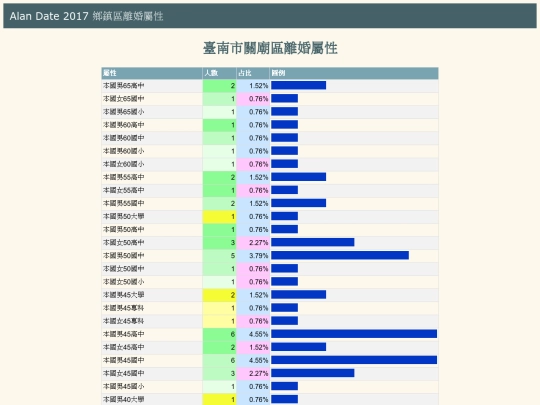Select the 本國女45高中 row label
540x405 pixels.
pyautogui.click(x=124, y=347)
